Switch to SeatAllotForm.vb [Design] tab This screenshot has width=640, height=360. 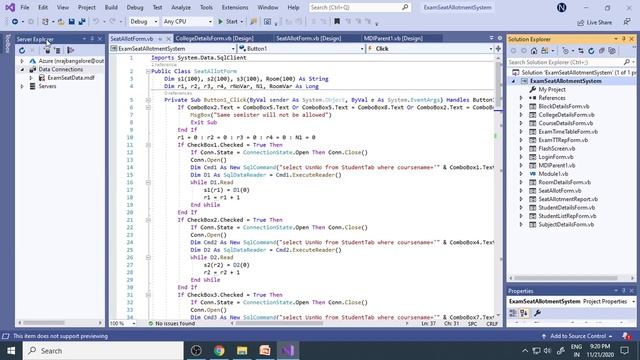[309, 38]
